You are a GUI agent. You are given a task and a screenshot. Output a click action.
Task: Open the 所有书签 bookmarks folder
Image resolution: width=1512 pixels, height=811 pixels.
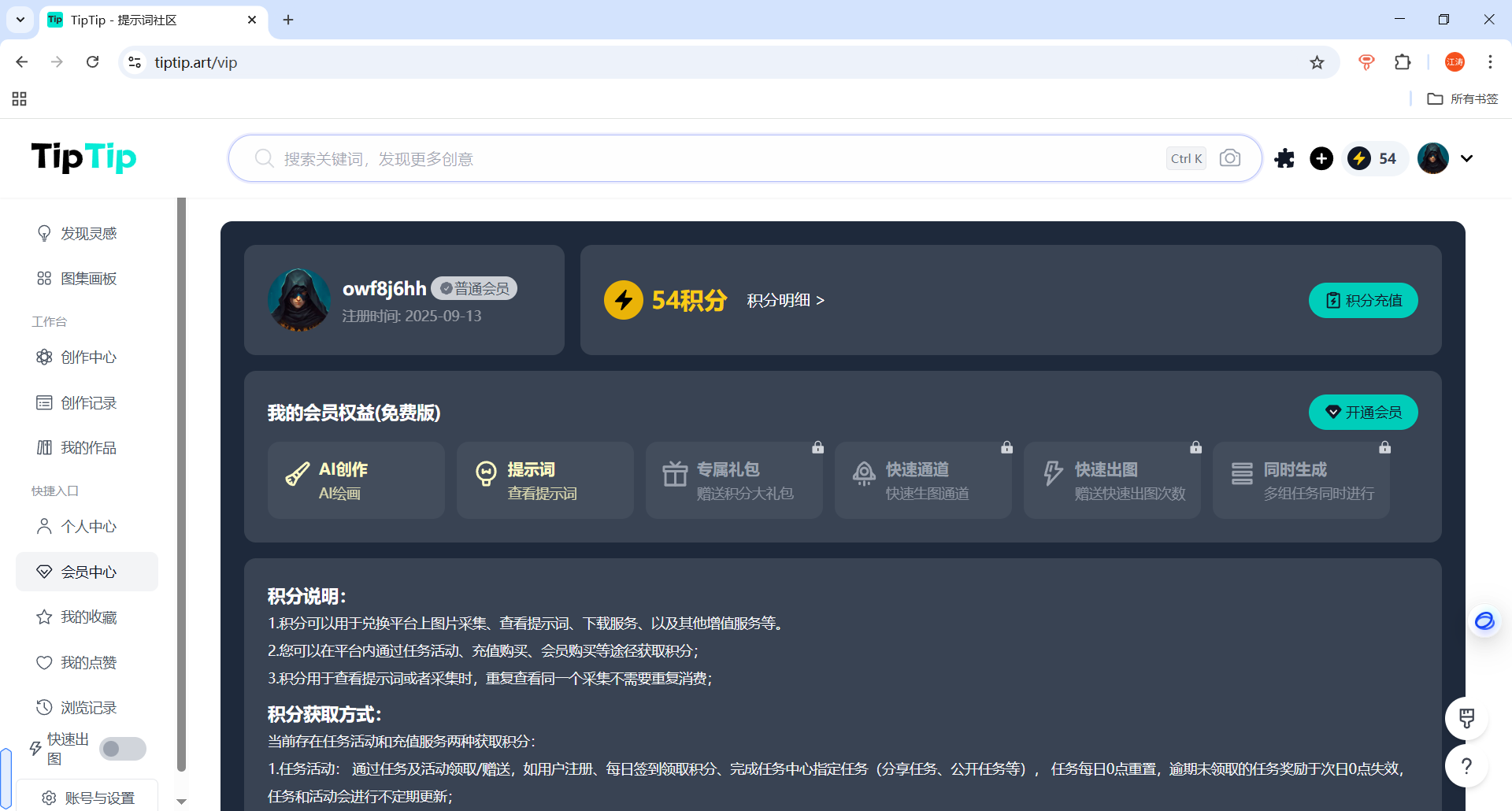pos(1462,98)
